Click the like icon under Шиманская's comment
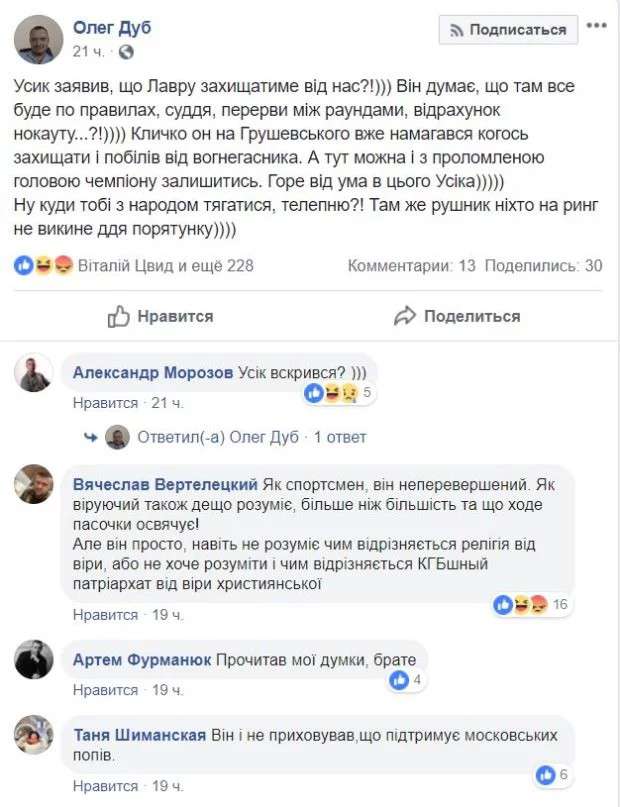This screenshot has width=620, height=807. point(544,772)
